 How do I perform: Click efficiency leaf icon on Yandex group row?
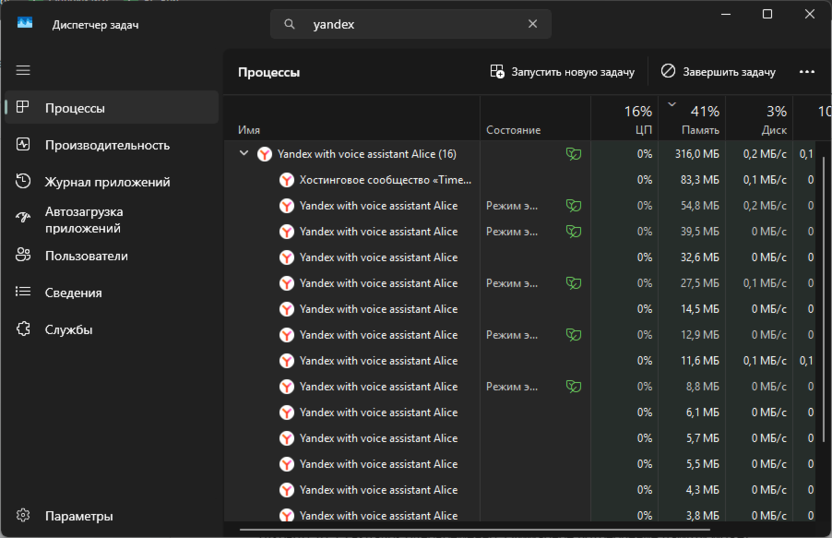click(573, 154)
